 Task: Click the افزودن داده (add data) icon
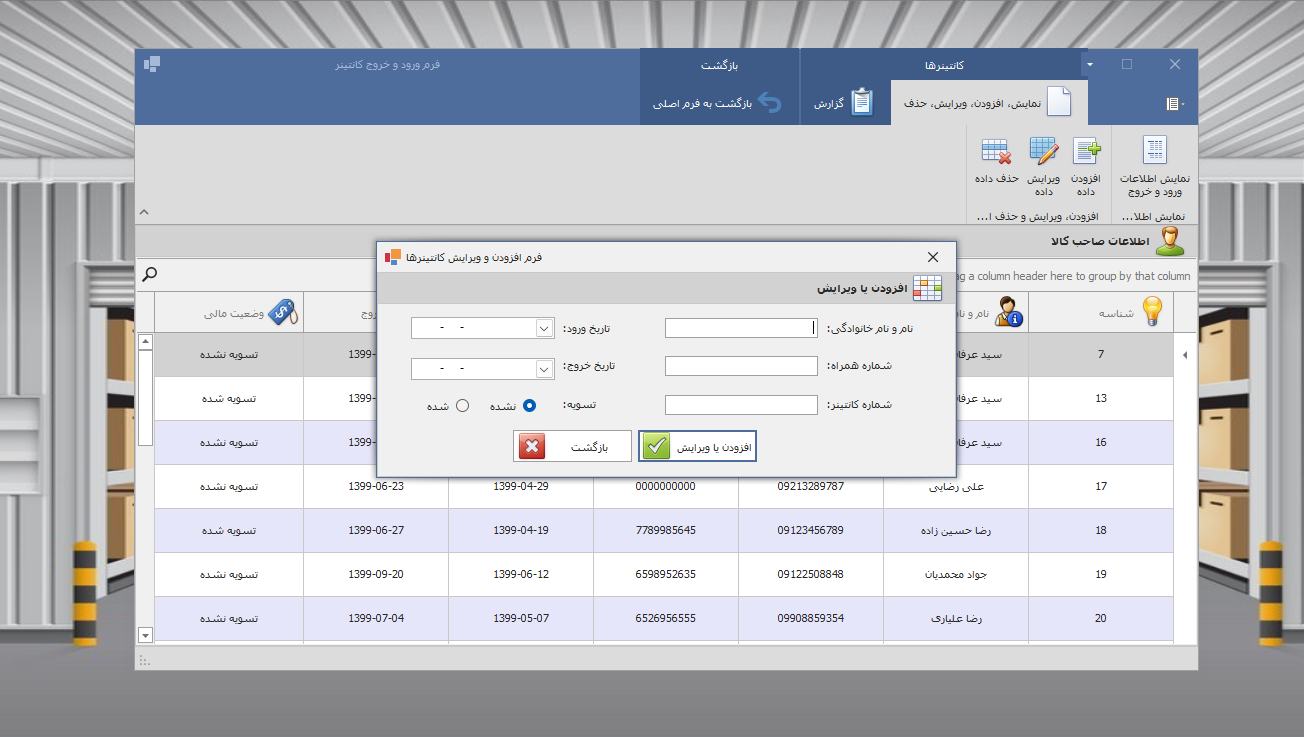1086,152
